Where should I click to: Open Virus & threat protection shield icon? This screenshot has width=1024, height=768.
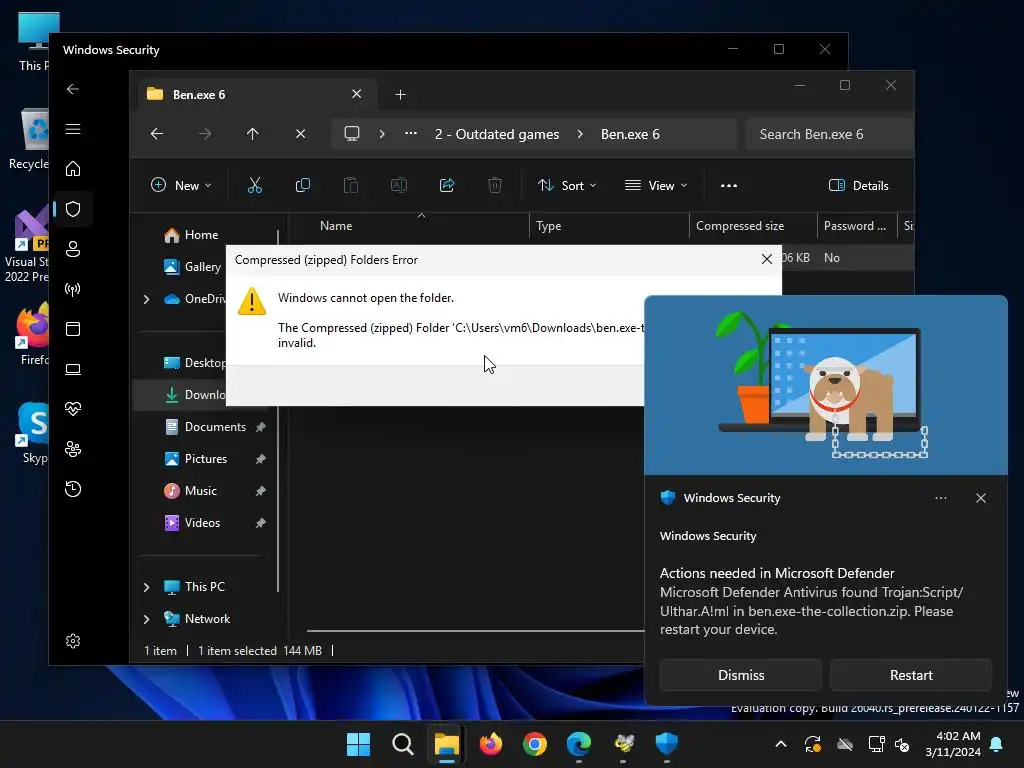[73, 209]
